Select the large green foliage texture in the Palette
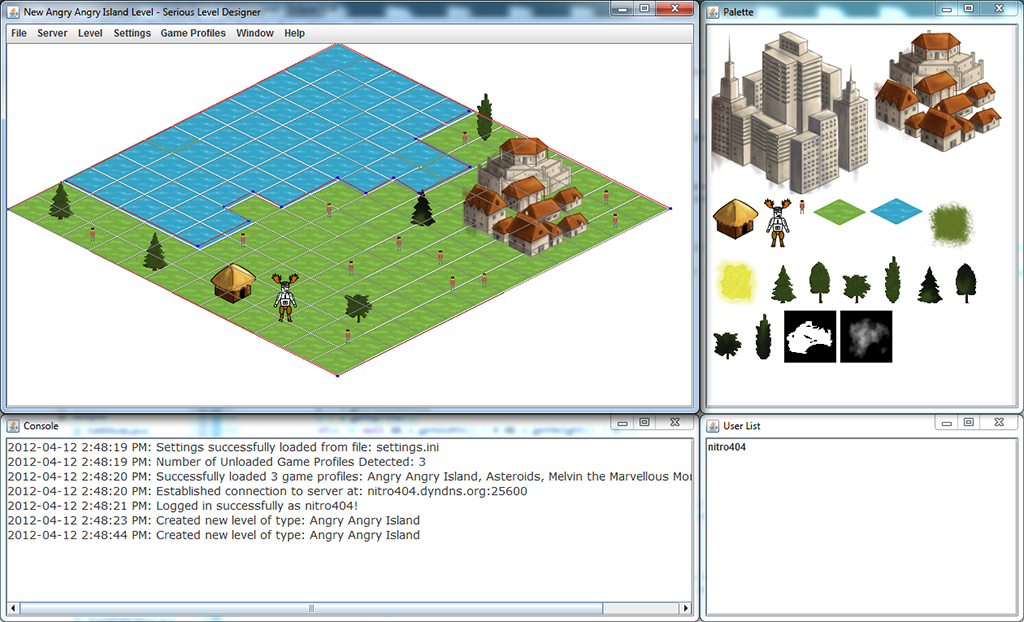The width and height of the screenshot is (1024, 622). pyautogui.click(x=952, y=225)
